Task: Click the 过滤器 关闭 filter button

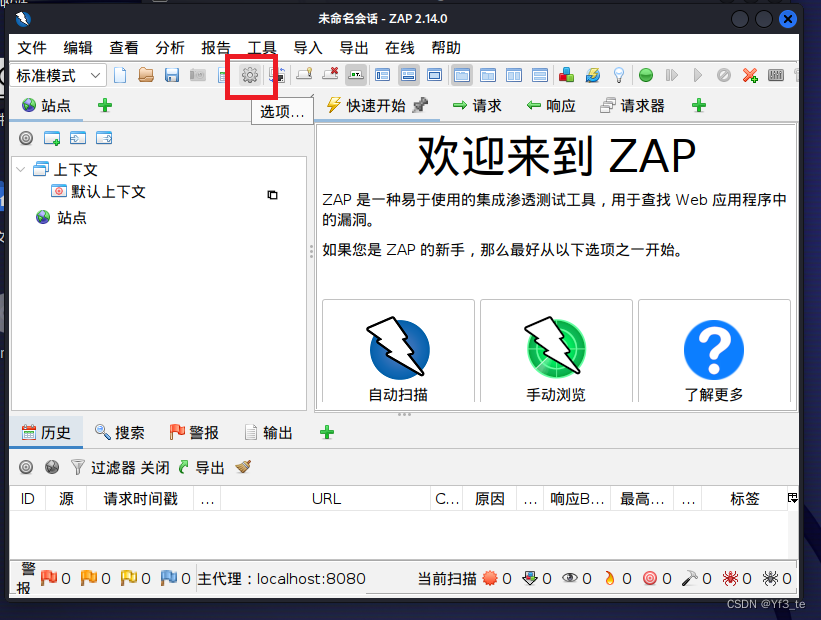Action: pyautogui.click(x=120, y=467)
